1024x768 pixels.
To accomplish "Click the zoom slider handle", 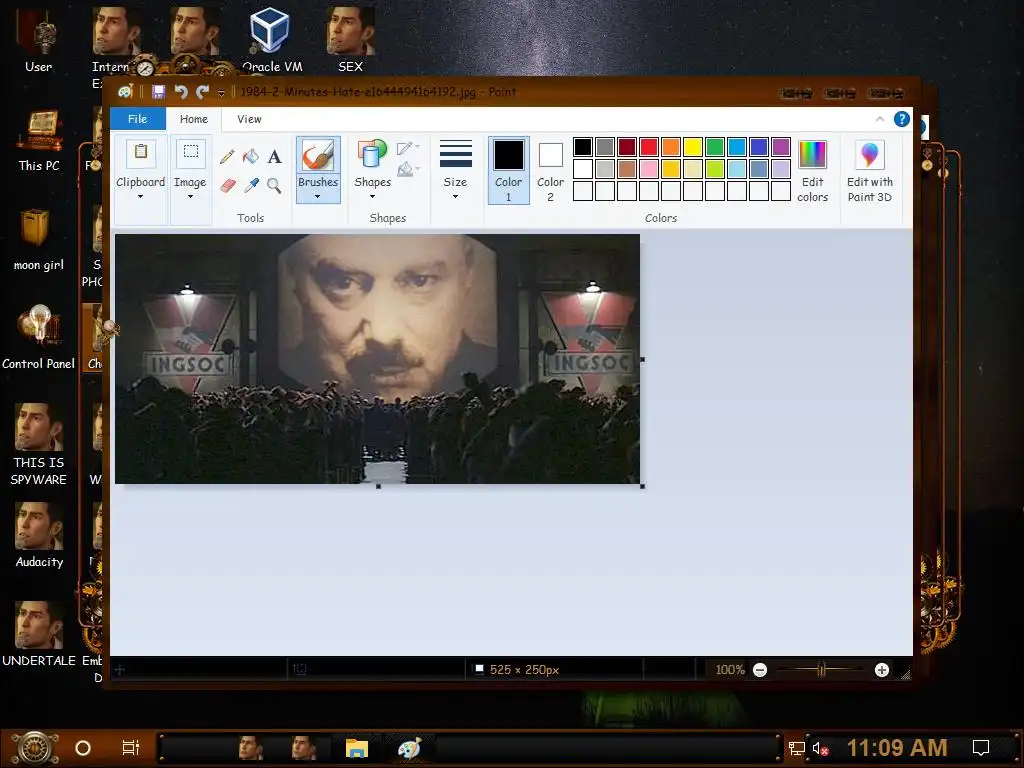I will click(x=822, y=669).
